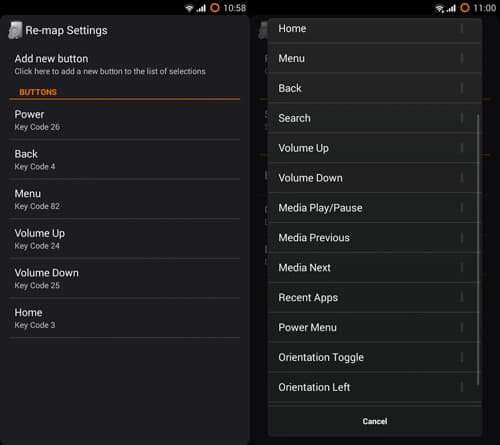
Task: Select the Home radio option
Action: pyautogui.click(x=375, y=29)
